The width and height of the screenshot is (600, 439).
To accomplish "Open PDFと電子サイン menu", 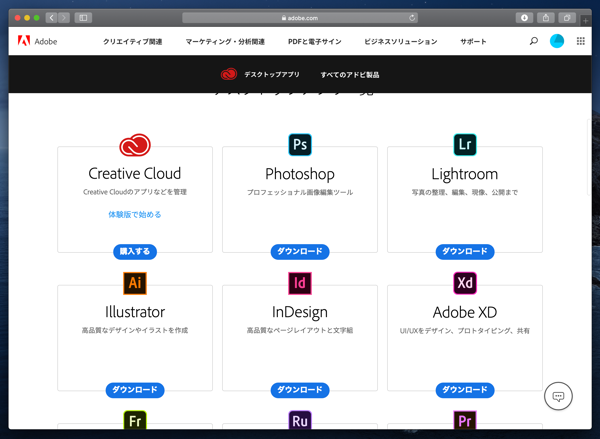I will (x=315, y=41).
